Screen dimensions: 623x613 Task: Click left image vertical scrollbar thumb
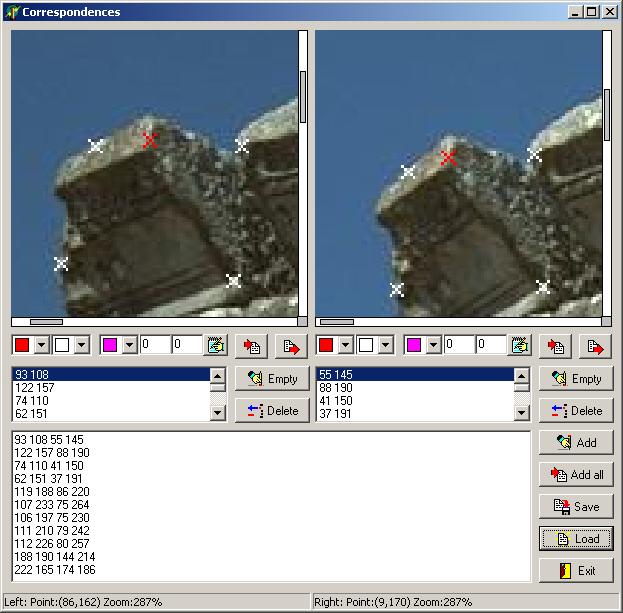303,97
